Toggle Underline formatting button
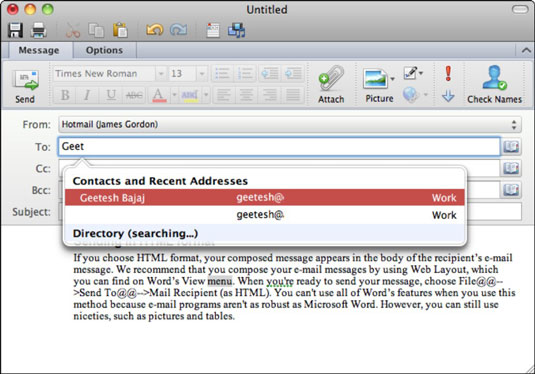535x374 pixels. point(111,95)
